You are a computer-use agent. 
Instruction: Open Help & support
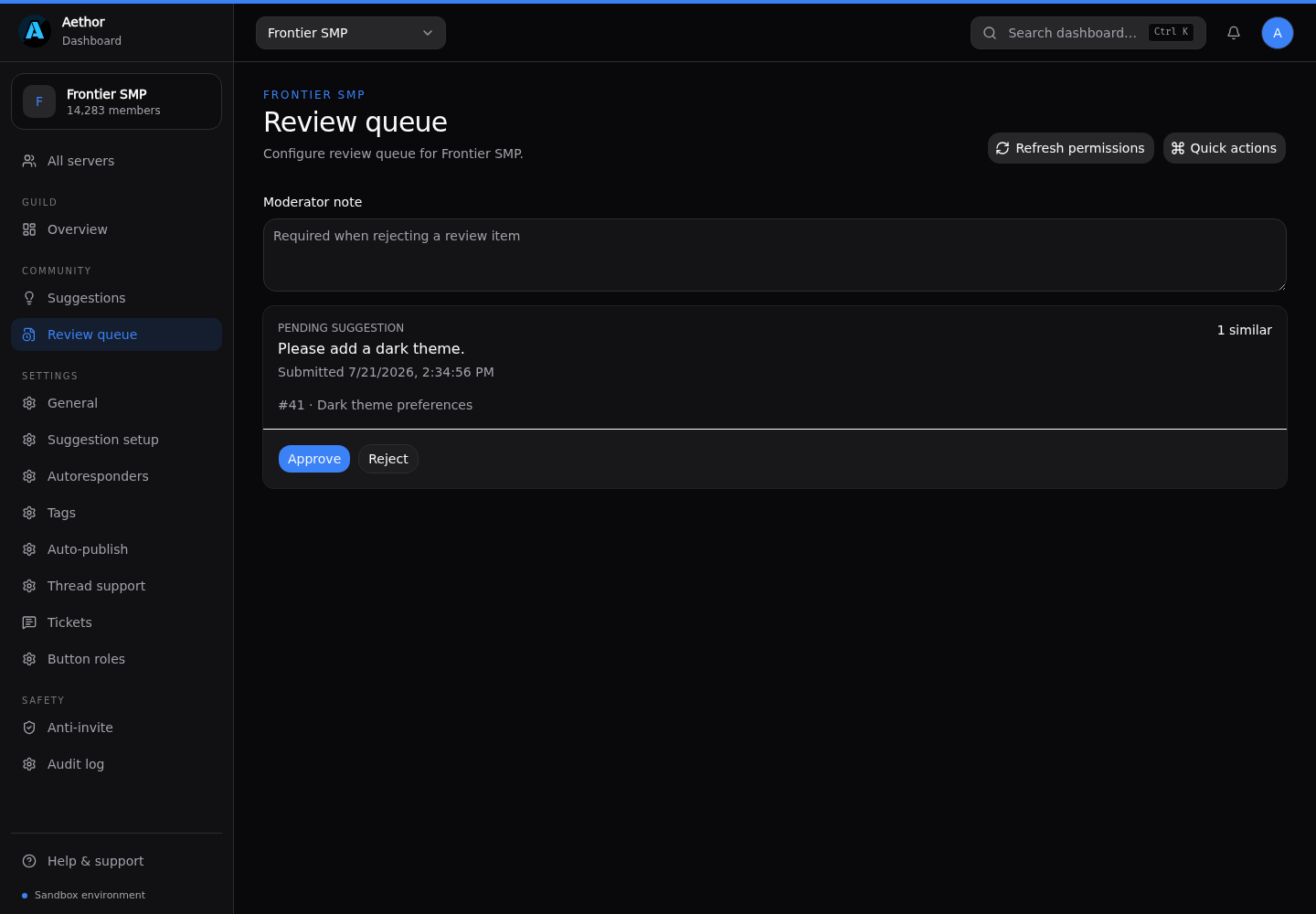tap(116, 861)
